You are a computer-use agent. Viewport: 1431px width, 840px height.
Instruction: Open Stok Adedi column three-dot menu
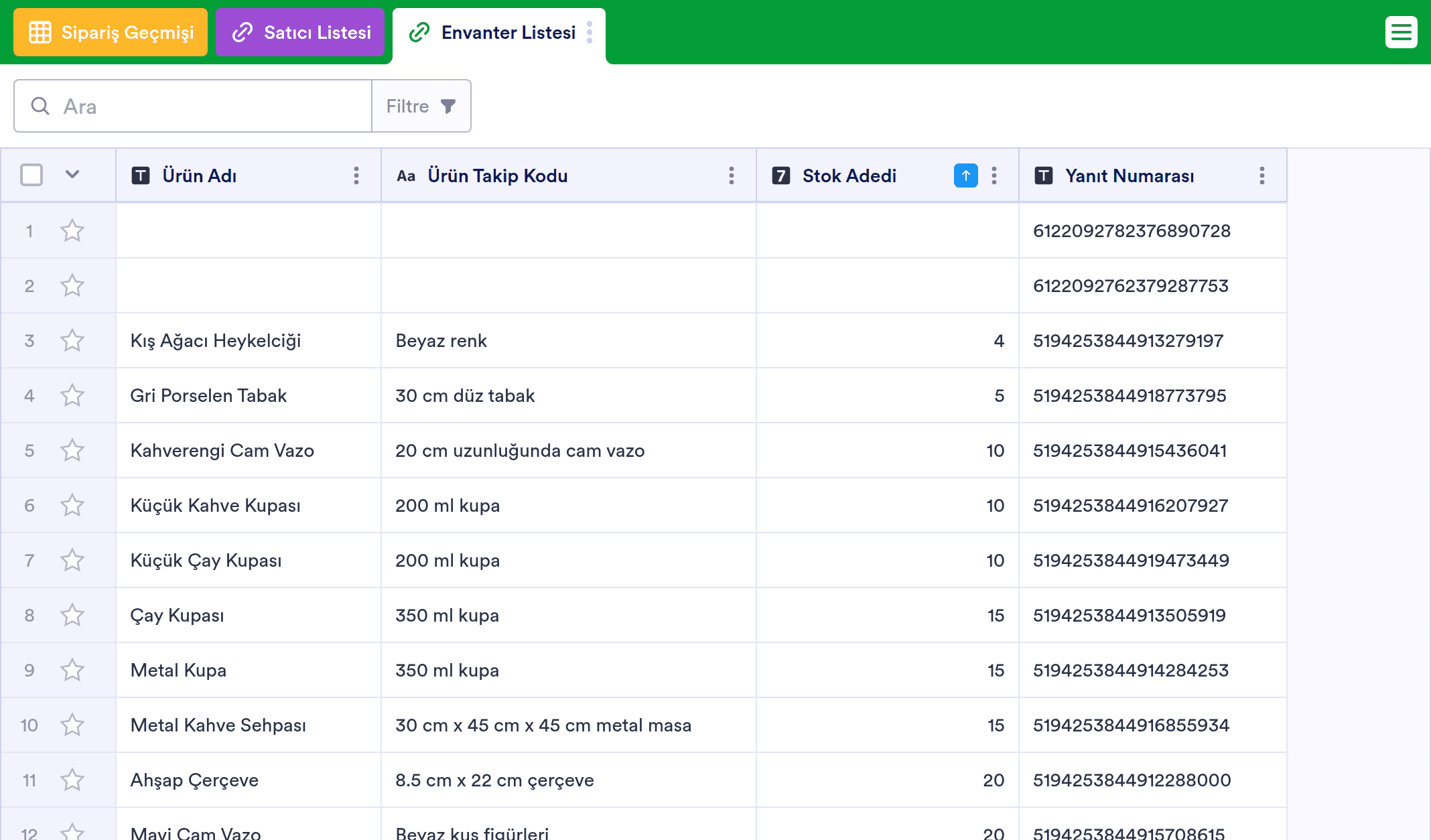click(x=994, y=176)
